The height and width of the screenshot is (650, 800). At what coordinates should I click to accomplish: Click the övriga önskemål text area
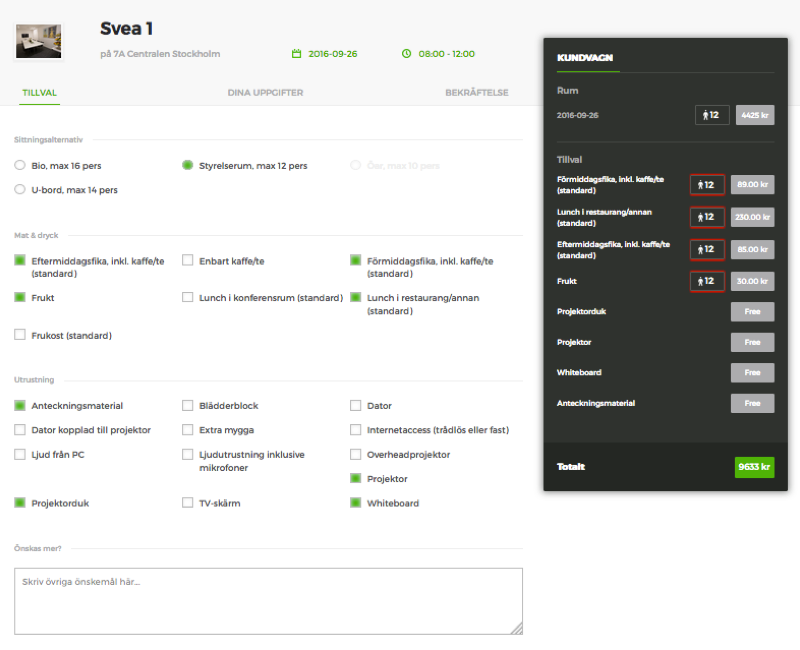coord(268,601)
